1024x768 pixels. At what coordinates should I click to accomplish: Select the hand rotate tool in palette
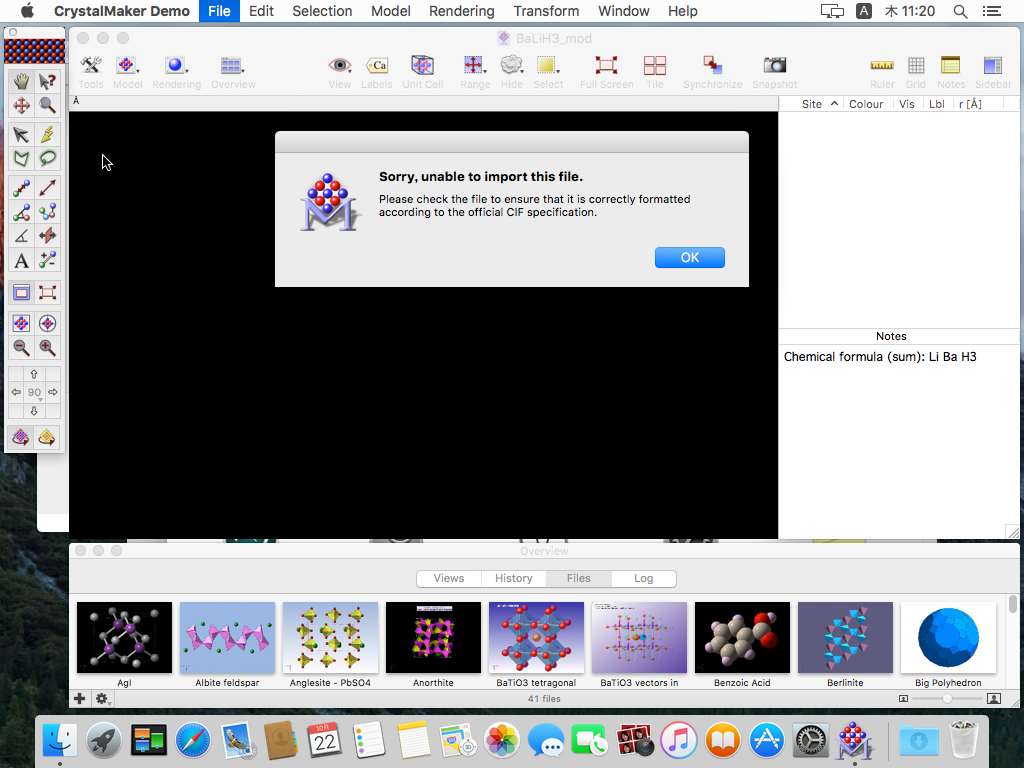coord(22,81)
